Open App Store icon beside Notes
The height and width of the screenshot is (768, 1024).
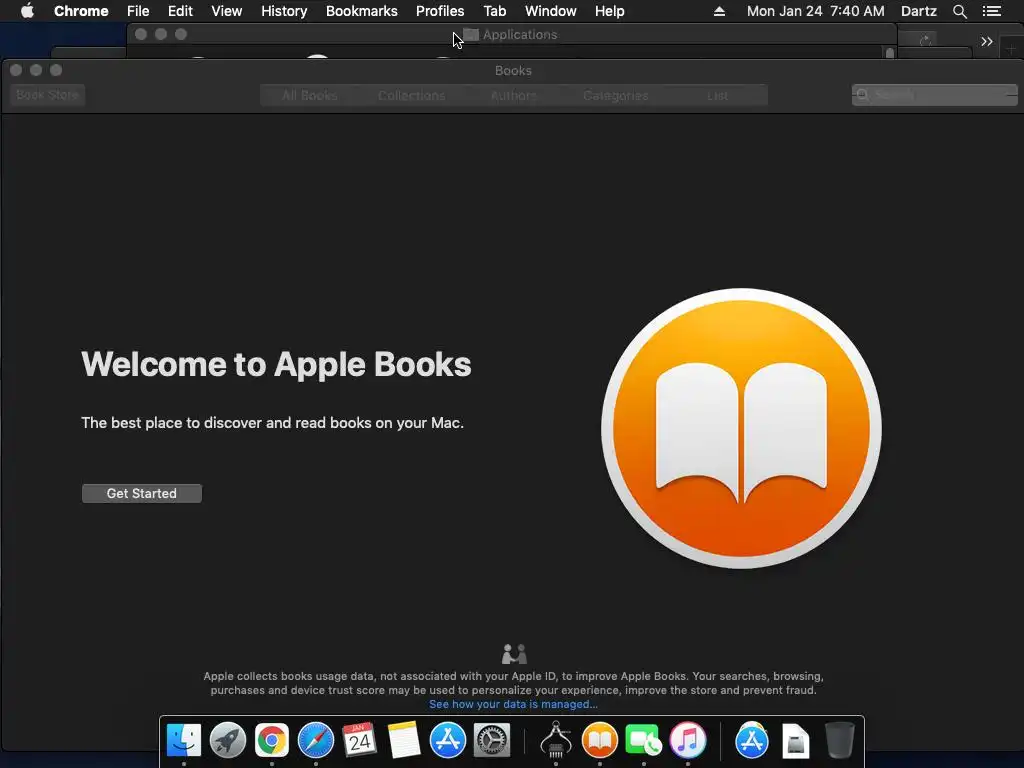447,740
